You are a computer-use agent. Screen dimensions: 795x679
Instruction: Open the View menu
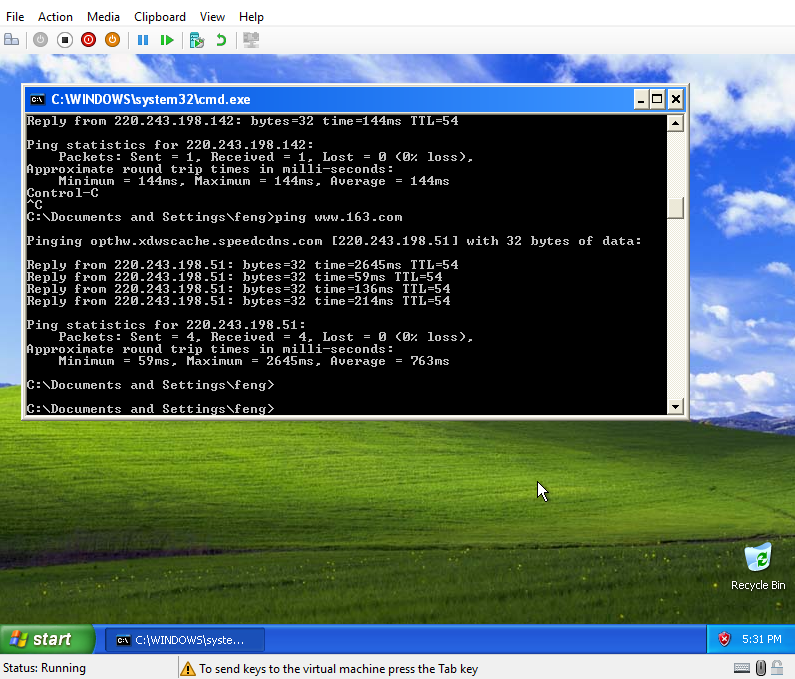[212, 16]
